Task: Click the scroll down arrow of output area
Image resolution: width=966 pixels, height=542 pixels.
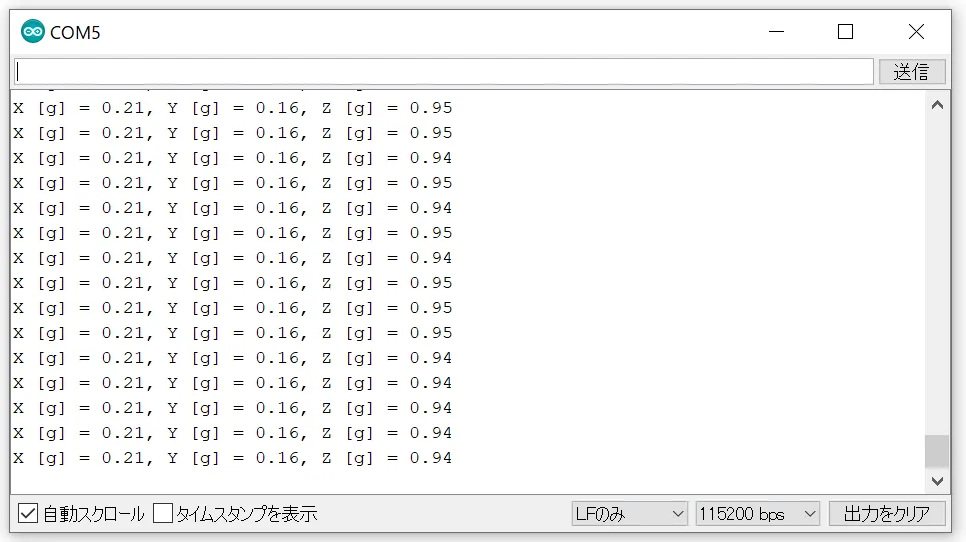Action: 937,481
